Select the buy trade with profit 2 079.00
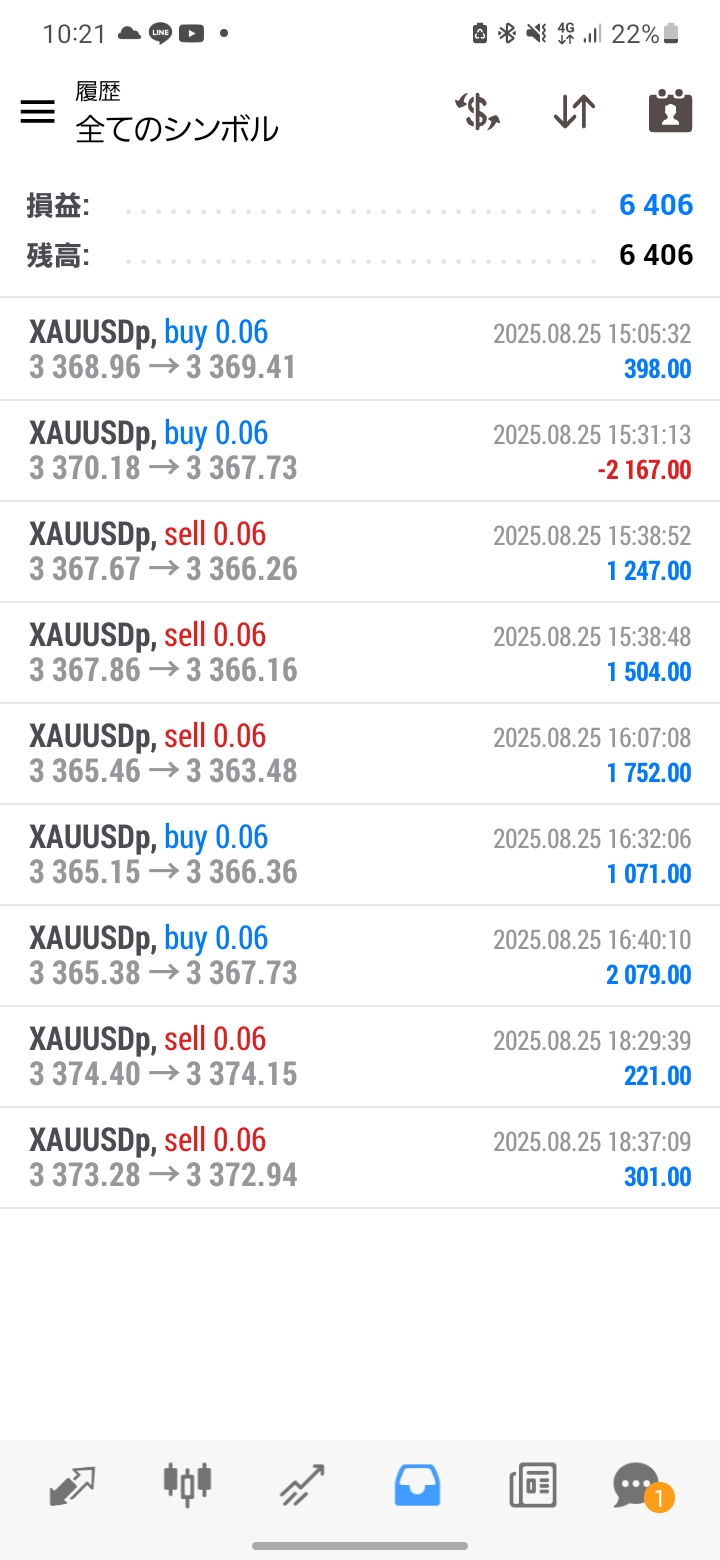The width and height of the screenshot is (720, 1560). pyautogui.click(x=360, y=956)
